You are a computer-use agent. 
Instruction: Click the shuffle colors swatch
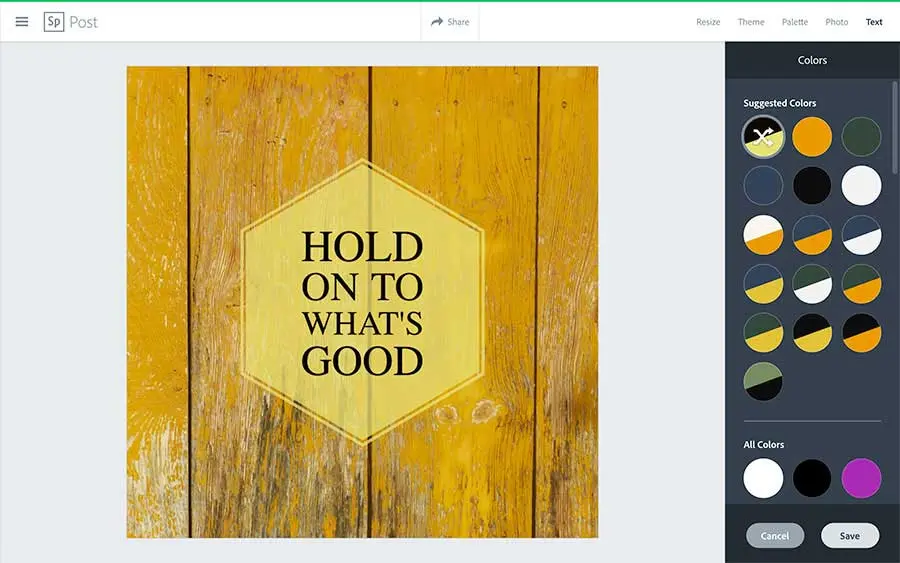coord(763,137)
